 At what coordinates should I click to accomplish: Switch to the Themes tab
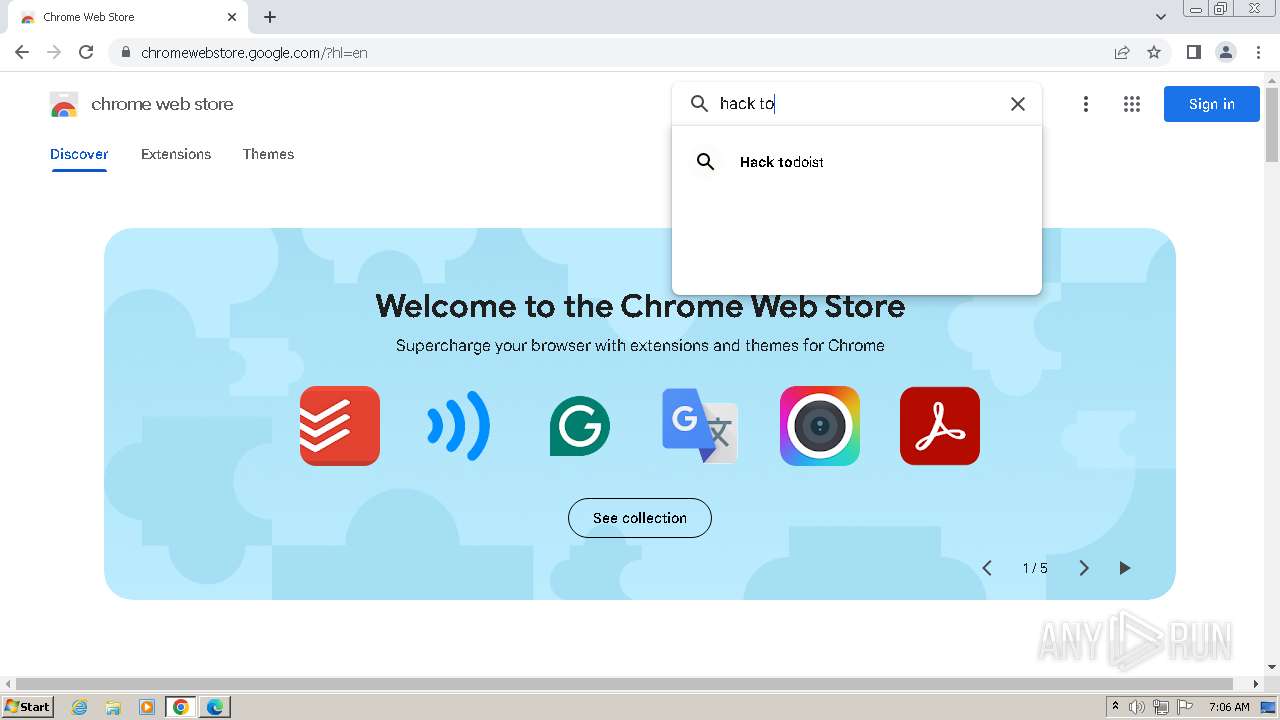tap(268, 154)
